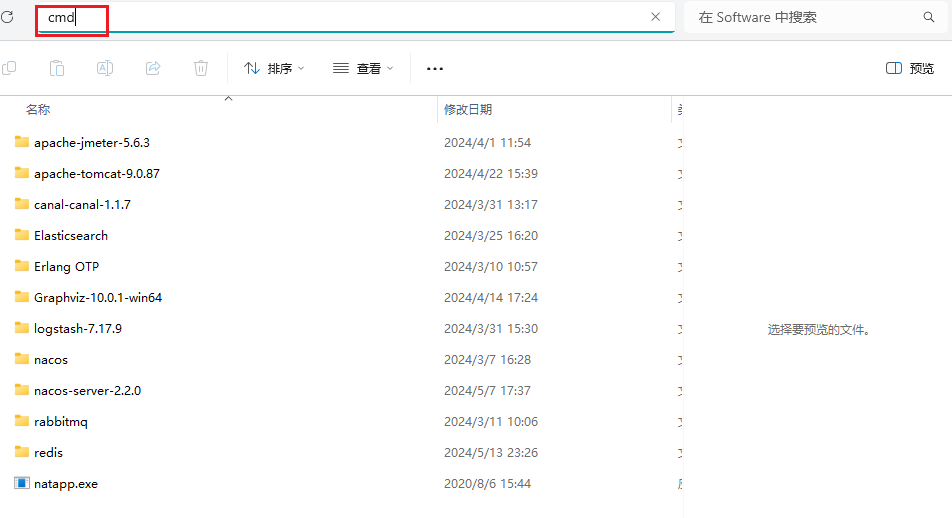Click date 2024/3/25 16:20
The height and width of the screenshot is (518, 952).
(491, 236)
